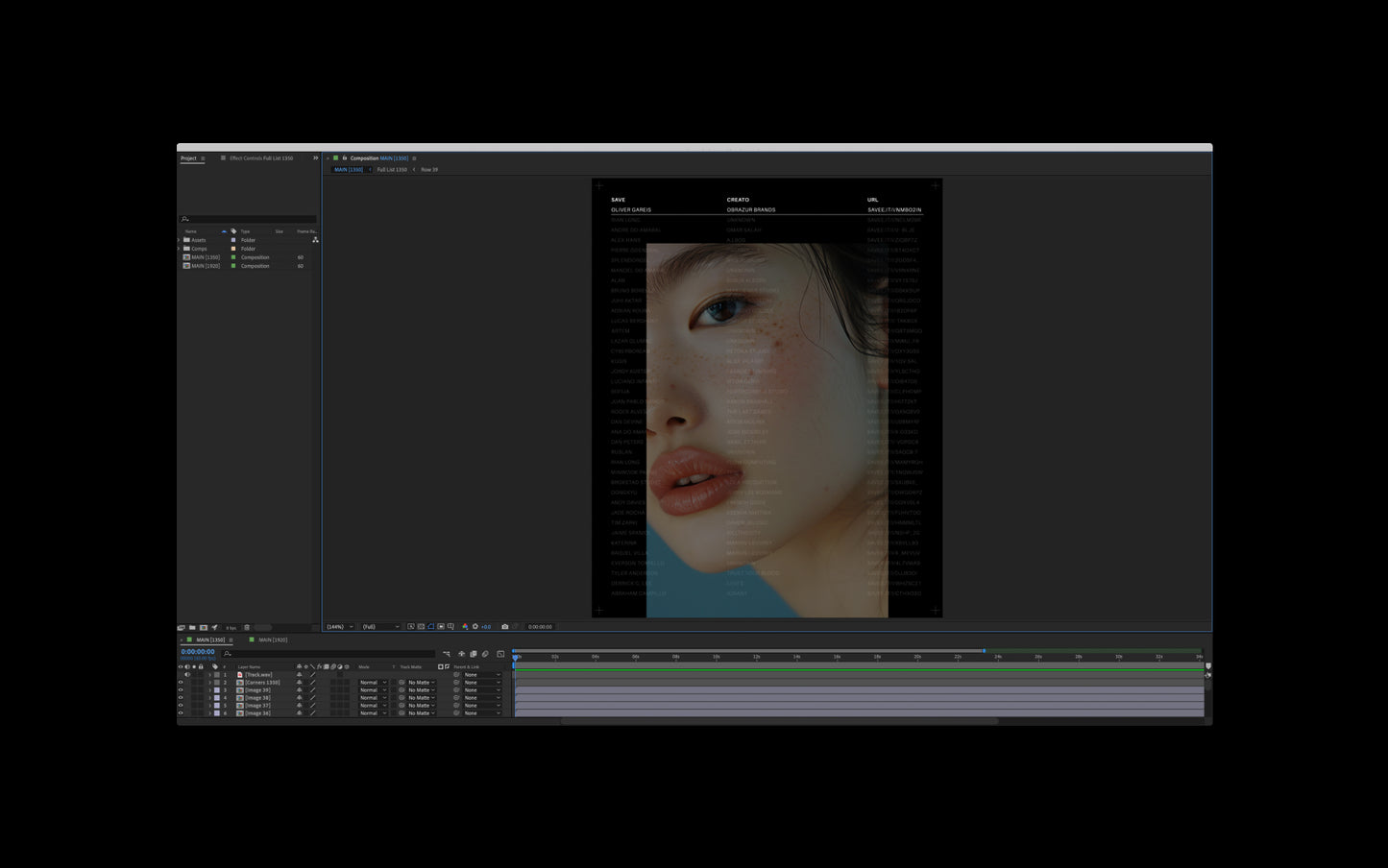Open the channel and color management icon
This screenshot has width=1388, height=868.
(465, 626)
